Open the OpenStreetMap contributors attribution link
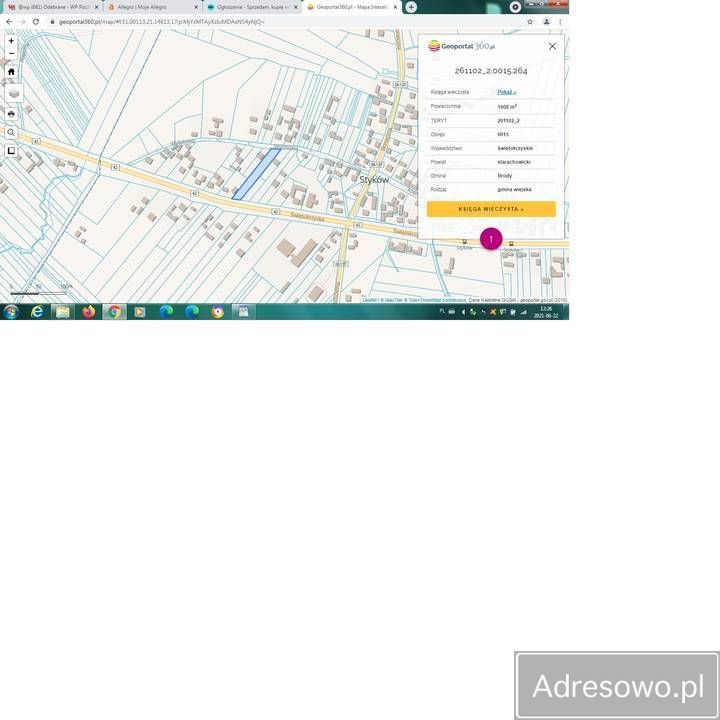 point(437,300)
